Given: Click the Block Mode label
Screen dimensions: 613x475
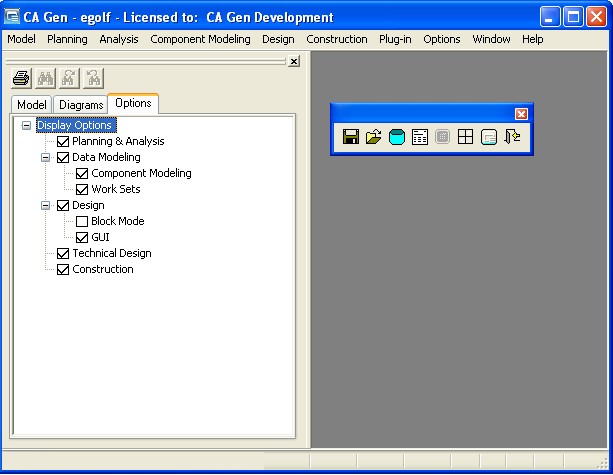Looking at the screenshot, I should click(x=118, y=221).
